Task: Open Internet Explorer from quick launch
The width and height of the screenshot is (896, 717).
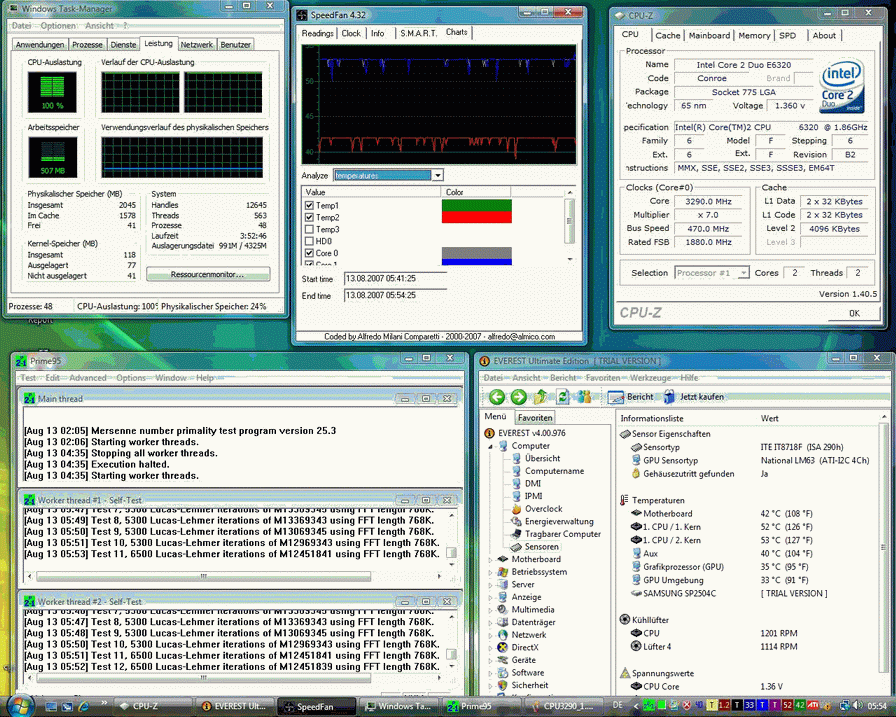Action: [84, 706]
